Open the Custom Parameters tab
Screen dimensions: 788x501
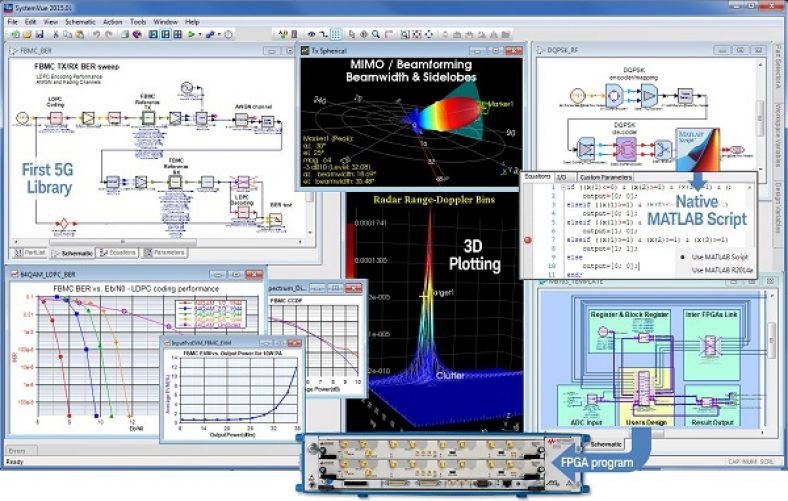coord(605,177)
